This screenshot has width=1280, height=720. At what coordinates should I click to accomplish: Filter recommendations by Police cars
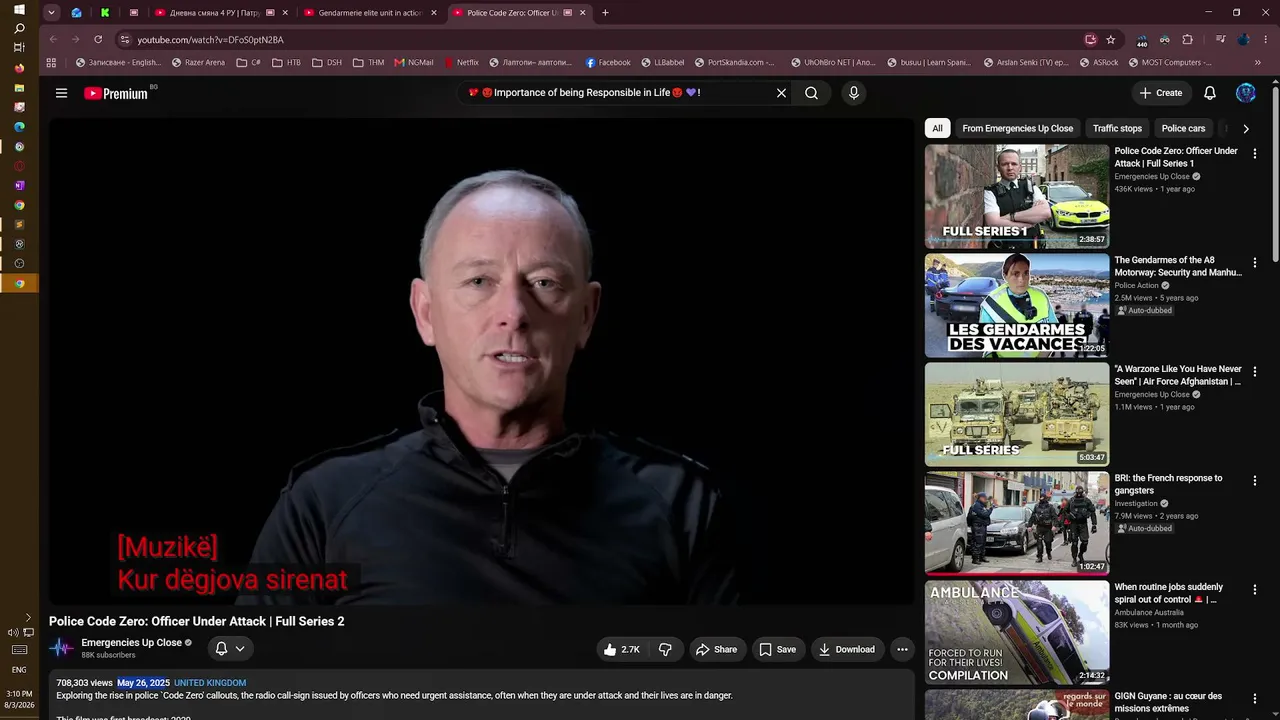point(1183,128)
